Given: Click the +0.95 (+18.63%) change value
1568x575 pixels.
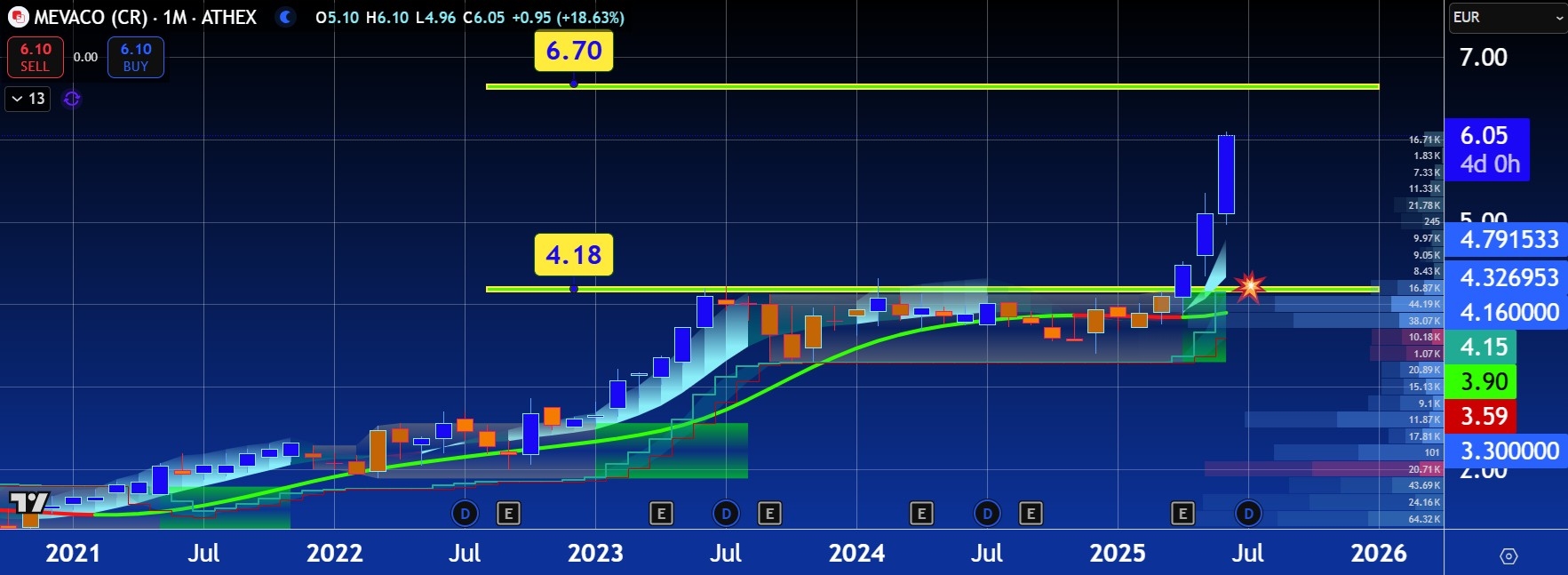Looking at the screenshot, I should pyautogui.click(x=568, y=17).
